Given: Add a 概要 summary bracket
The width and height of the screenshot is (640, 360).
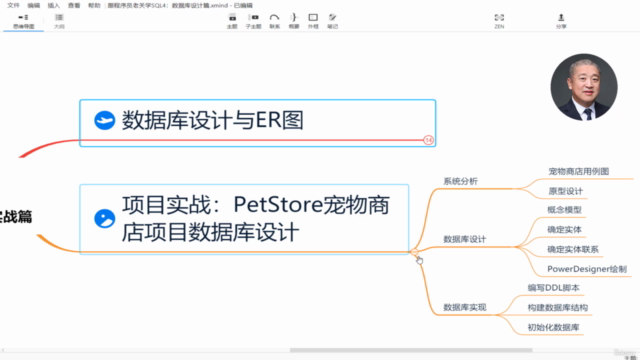Looking at the screenshot, I should [294, 21].
